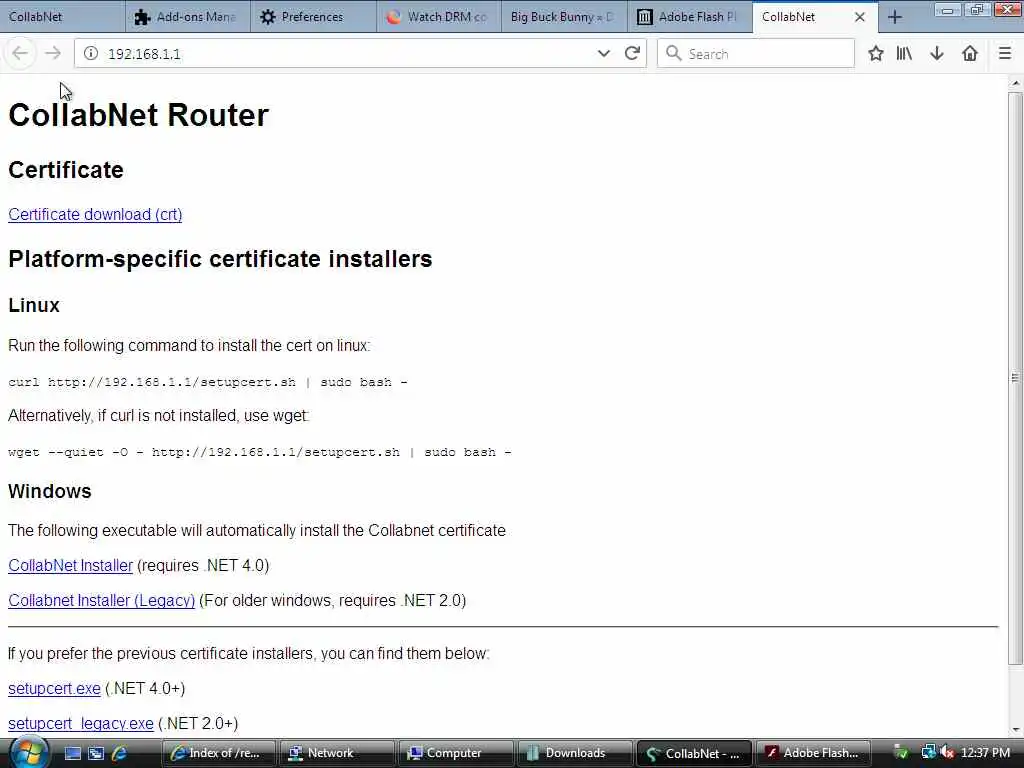The image size is (1024, 768).
Task: Click the scrollbar down arrow
Action: 1016,729
